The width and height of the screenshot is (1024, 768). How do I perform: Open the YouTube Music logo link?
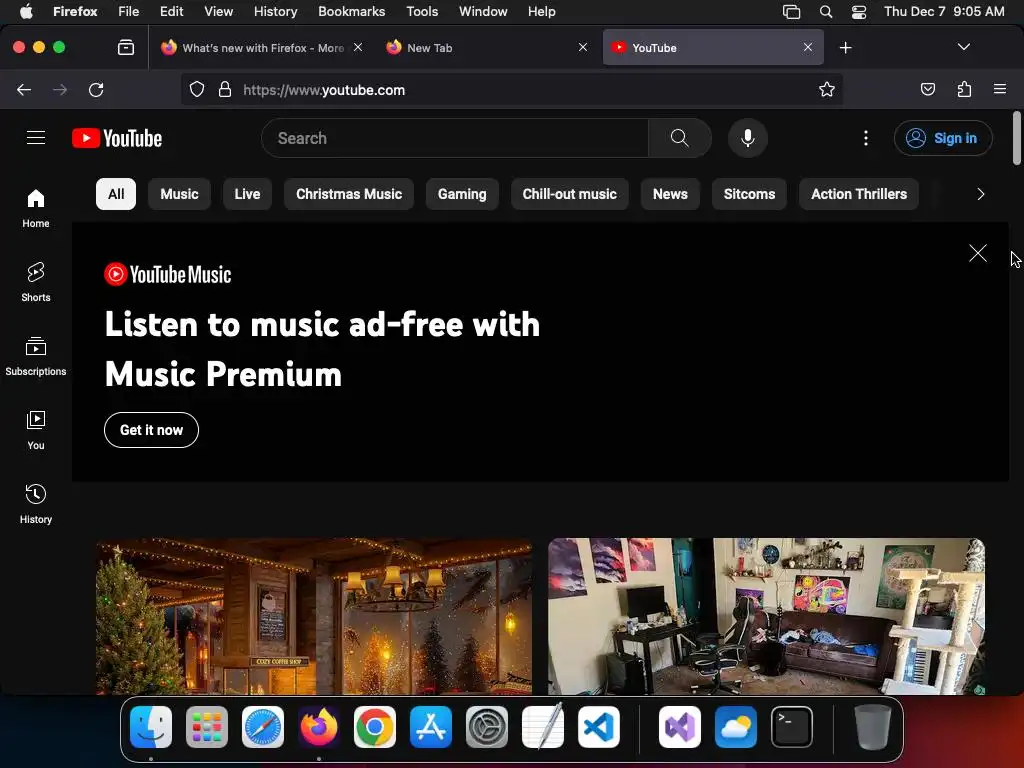point(168,274)
